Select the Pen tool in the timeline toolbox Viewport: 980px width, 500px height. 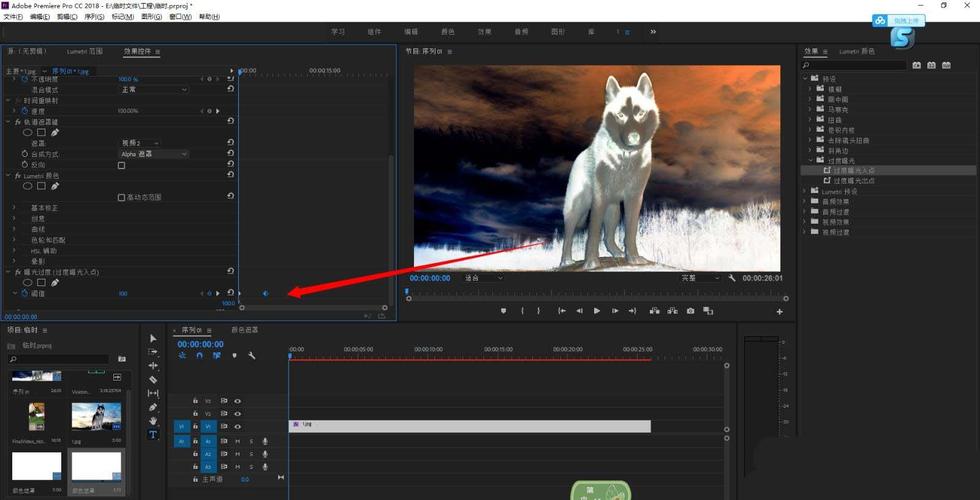click(153, 408)
